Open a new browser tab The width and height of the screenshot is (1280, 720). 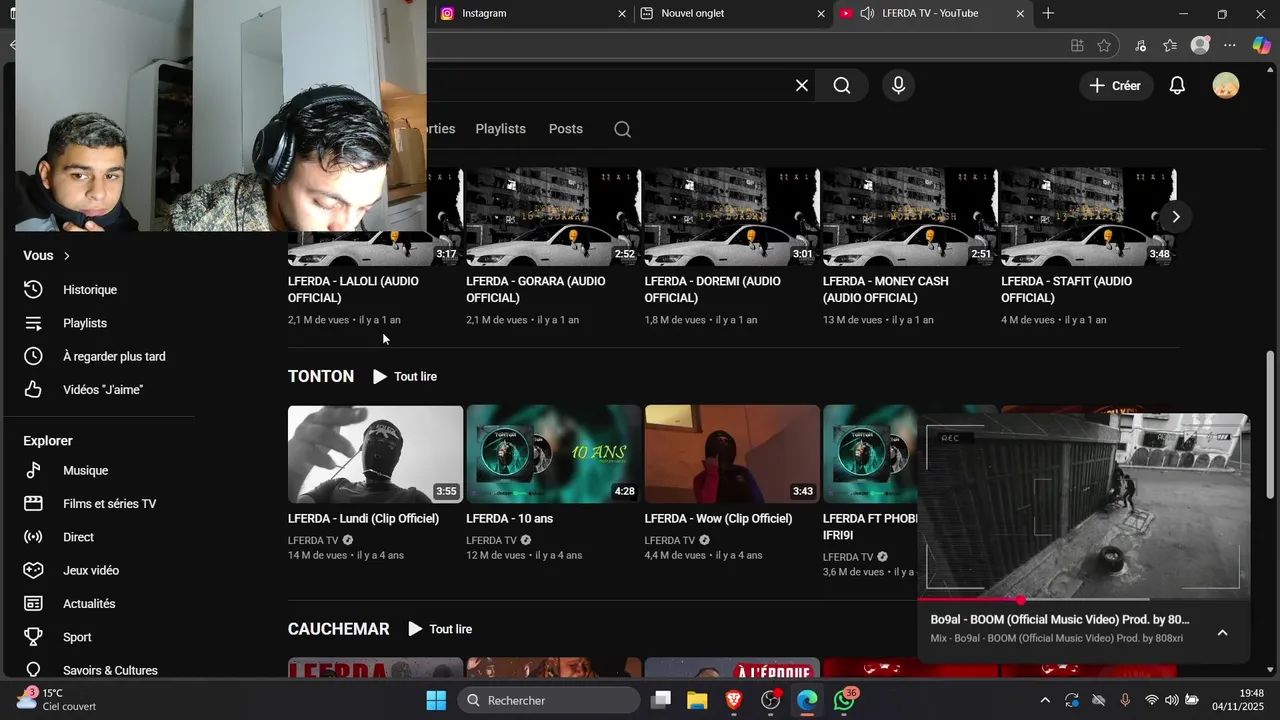tap(1048, 13)
